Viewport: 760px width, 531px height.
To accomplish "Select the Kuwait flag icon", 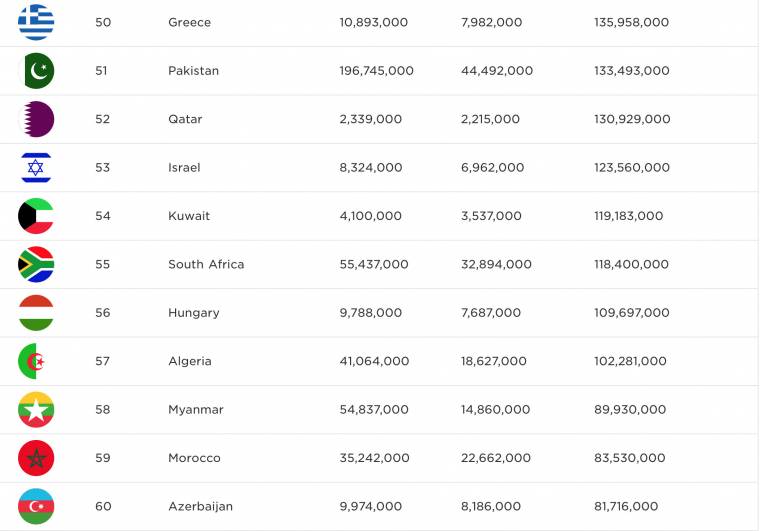I will pos(36,216).
